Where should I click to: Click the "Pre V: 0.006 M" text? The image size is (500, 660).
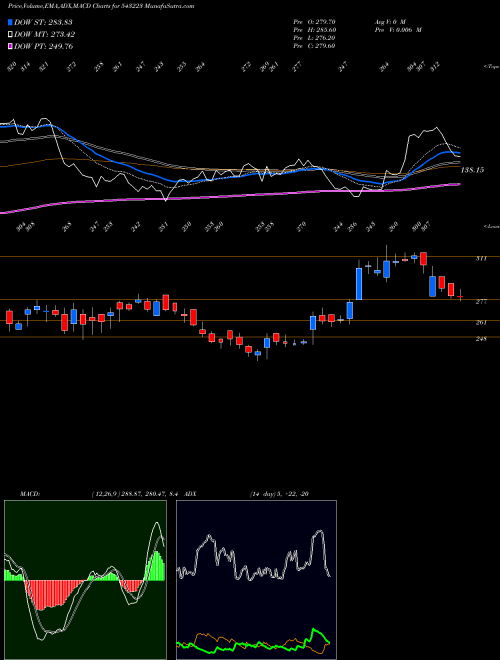pos(398,29)
